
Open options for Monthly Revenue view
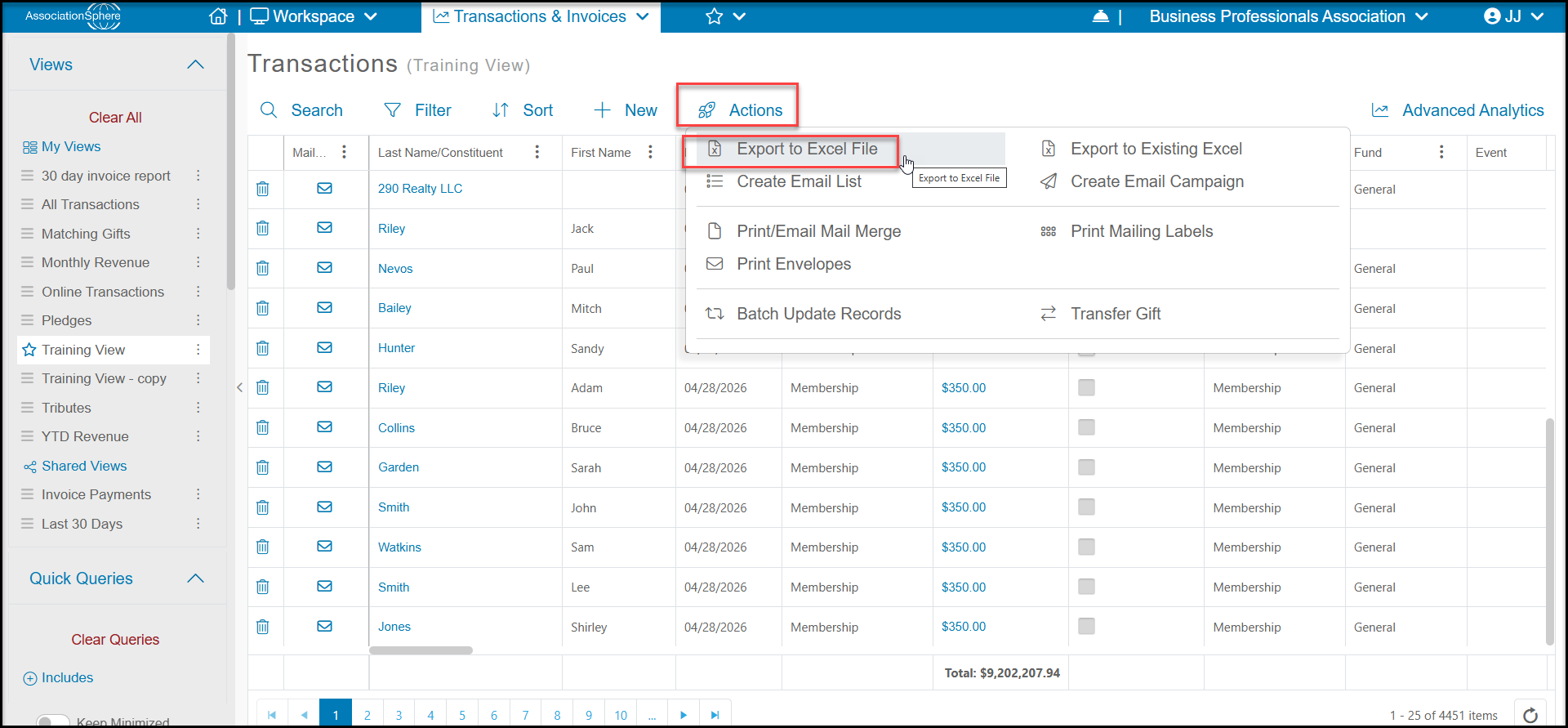tap(198, 262)
